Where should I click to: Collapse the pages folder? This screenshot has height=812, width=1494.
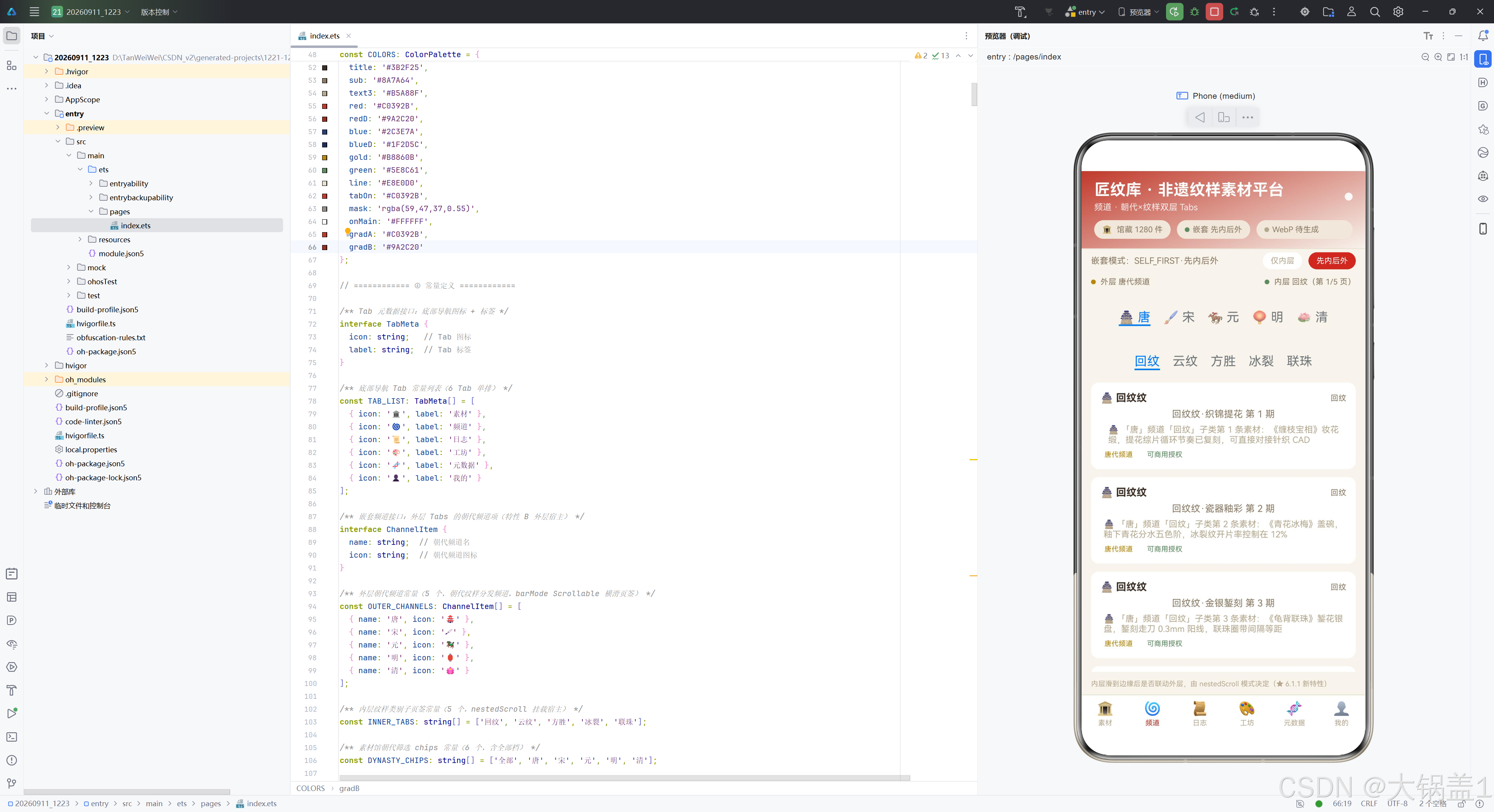pyautogui.click(x=91, y=212)
